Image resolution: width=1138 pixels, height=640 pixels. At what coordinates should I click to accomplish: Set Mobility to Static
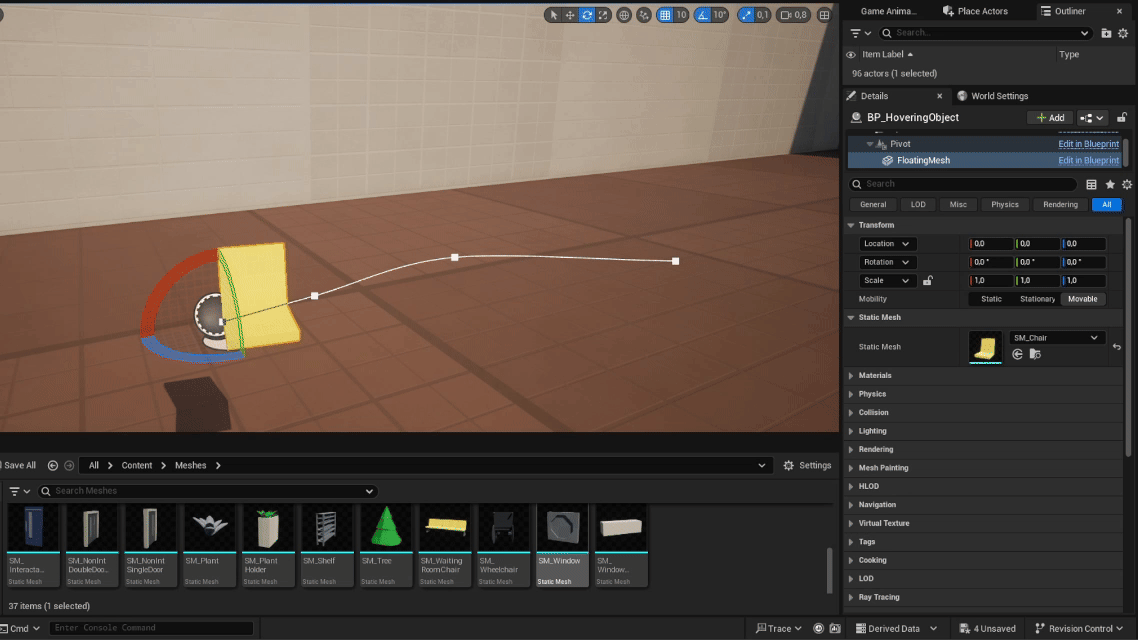tap(991, 299)
